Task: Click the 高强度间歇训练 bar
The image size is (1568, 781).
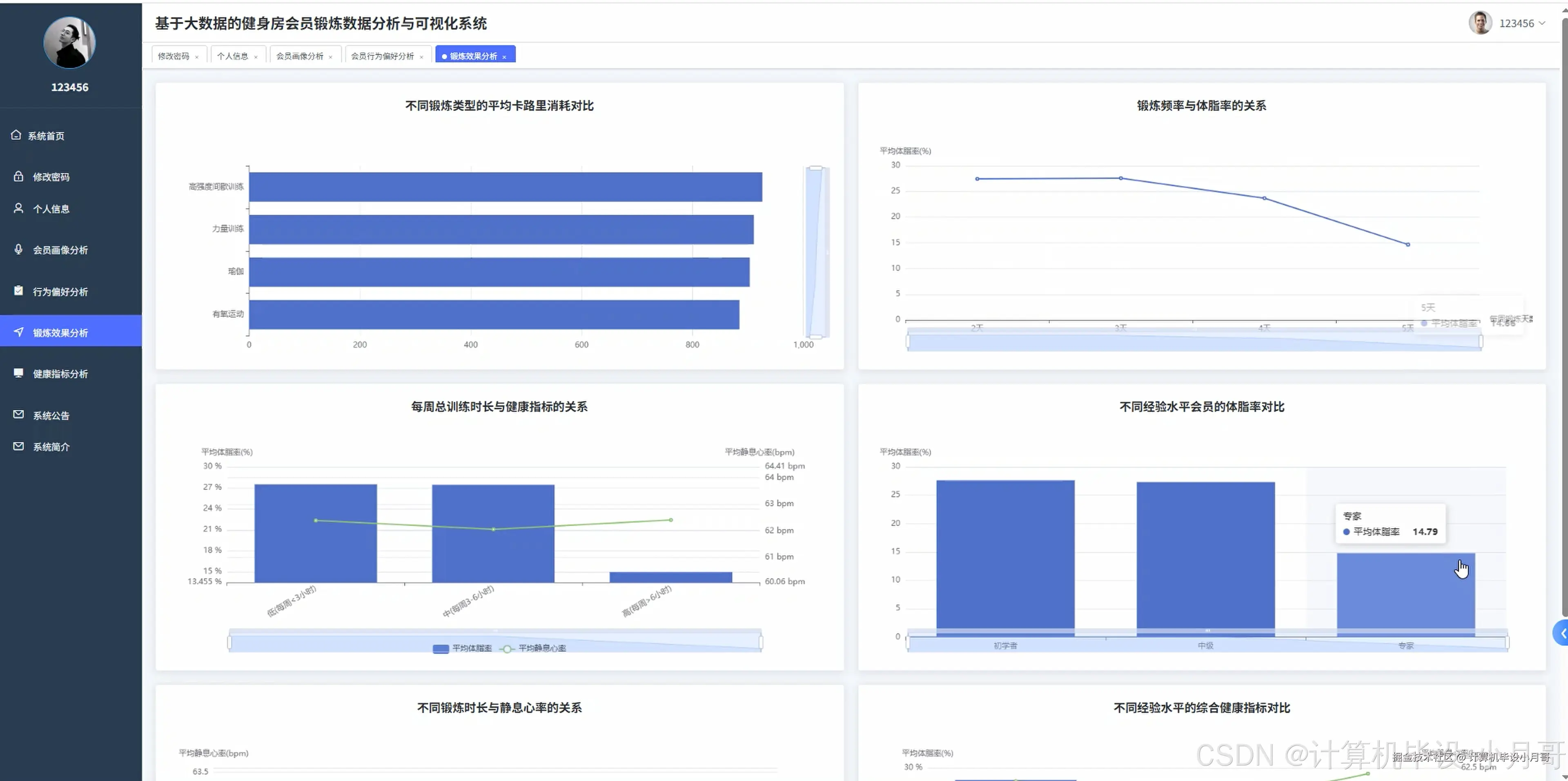Action: [x=505, y=186]
